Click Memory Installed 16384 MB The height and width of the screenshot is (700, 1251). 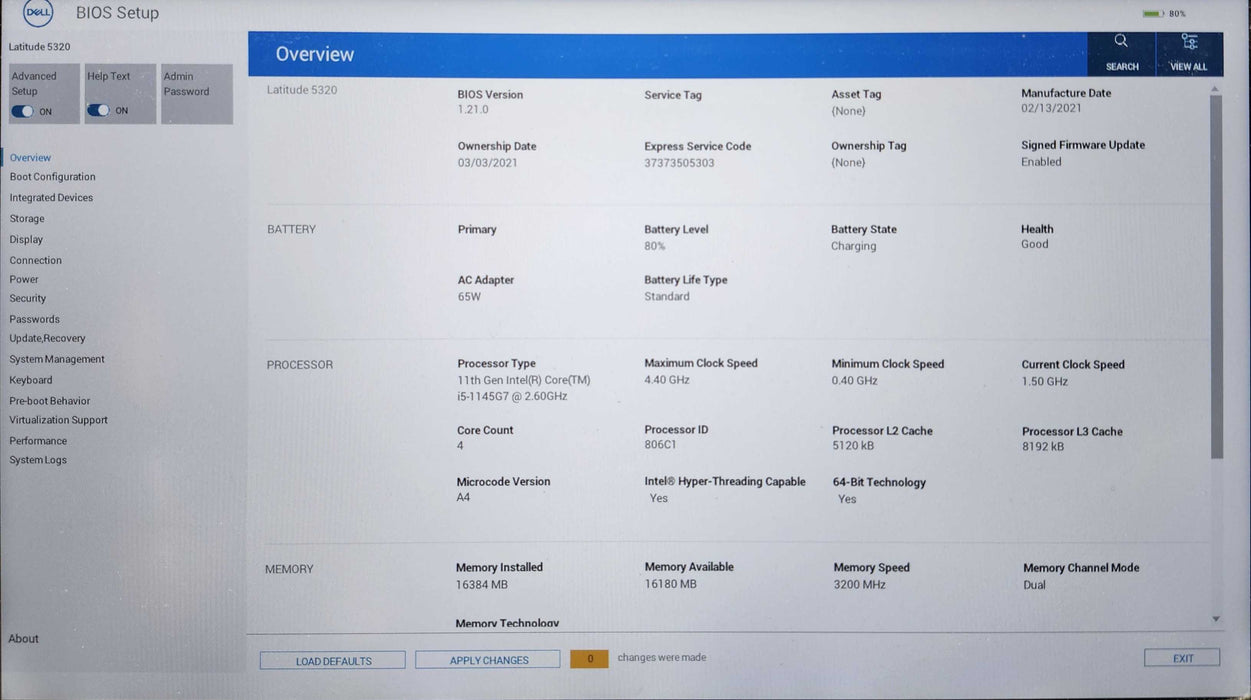482,585
